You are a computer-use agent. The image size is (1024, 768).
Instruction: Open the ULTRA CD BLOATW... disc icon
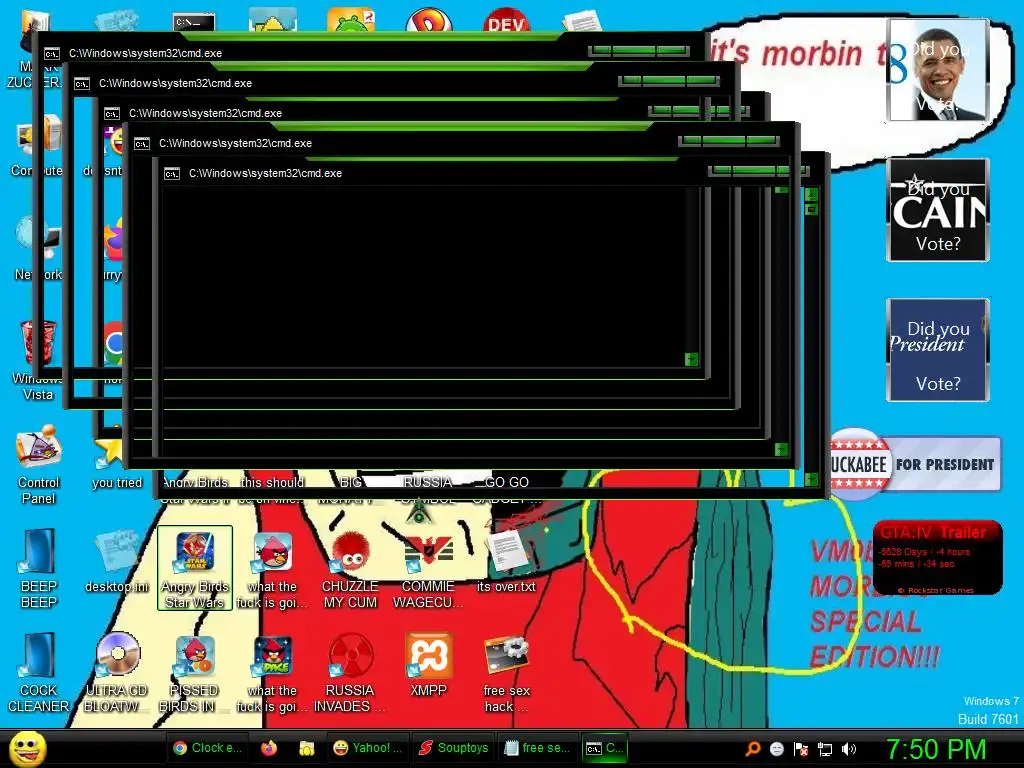tap(116, 673)
